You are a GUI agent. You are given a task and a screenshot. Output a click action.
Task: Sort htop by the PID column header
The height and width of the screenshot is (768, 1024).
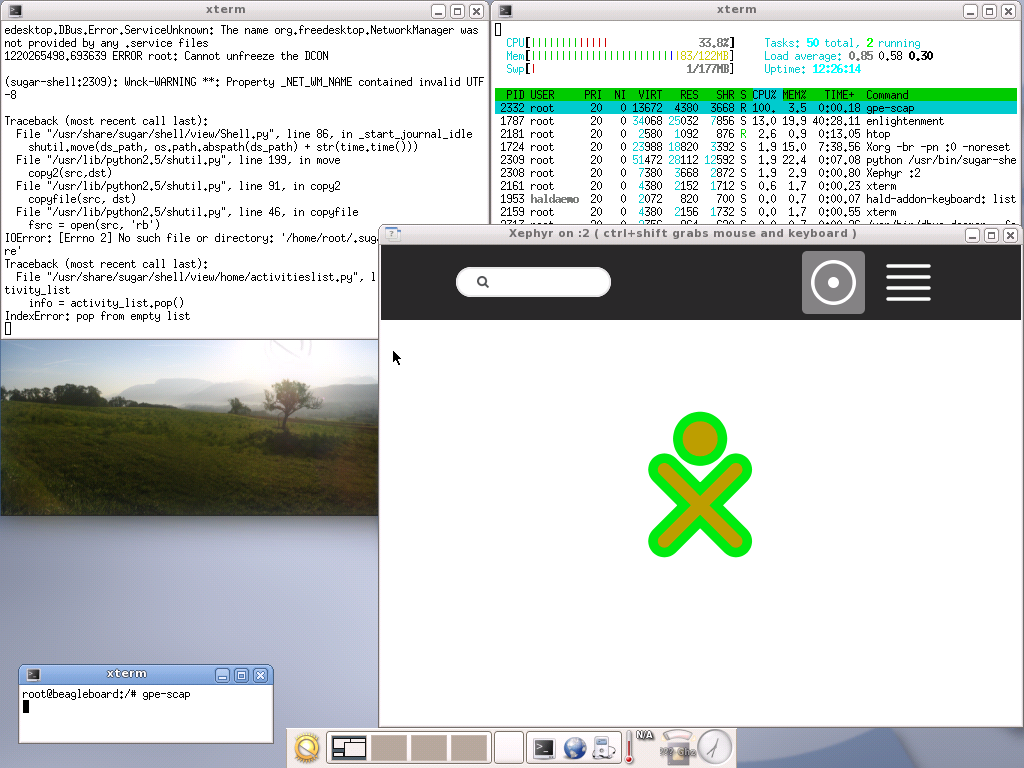point(512,95)
